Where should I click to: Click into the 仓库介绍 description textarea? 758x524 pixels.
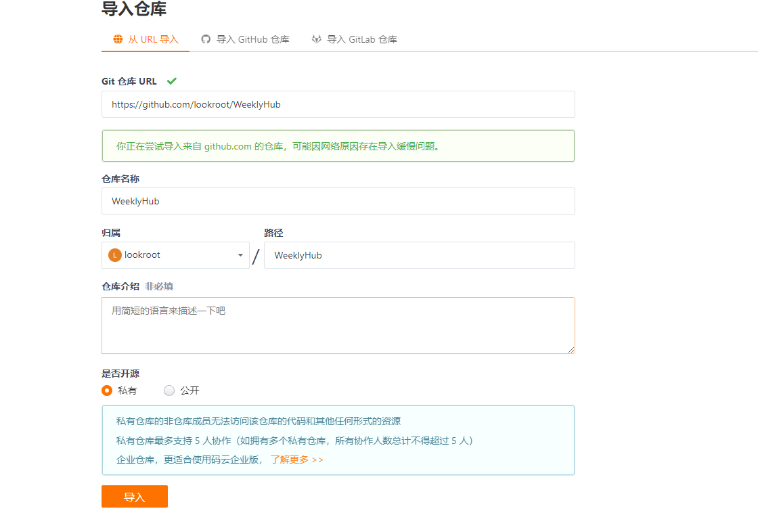coord(338,325)
